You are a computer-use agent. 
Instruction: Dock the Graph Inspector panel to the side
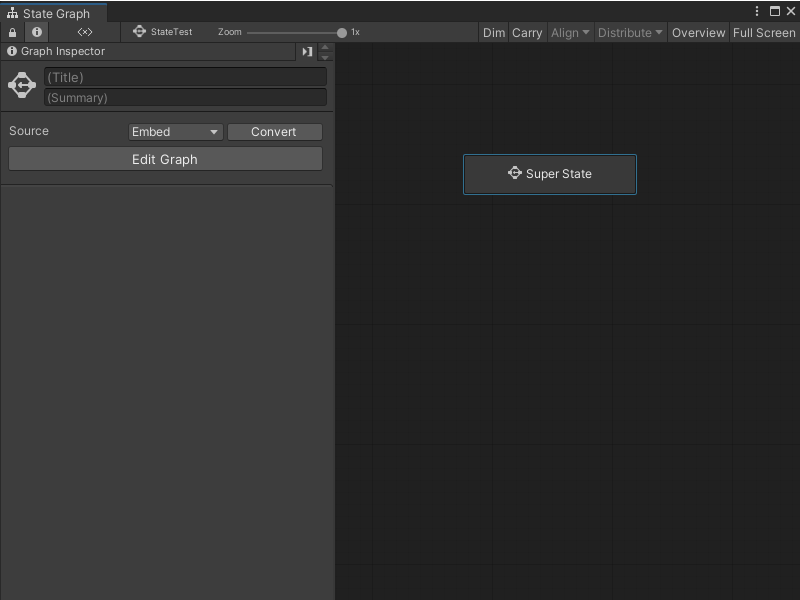tap(307, 52)
